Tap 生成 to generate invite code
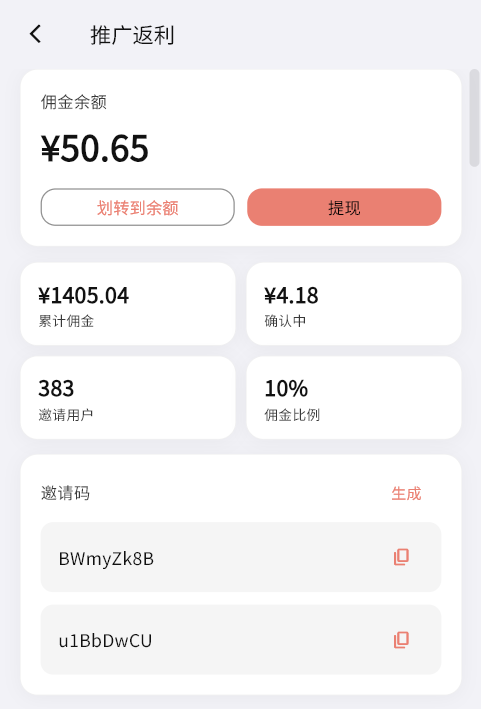481x709 pixels. pyautogui.click(x=406, y=493)
